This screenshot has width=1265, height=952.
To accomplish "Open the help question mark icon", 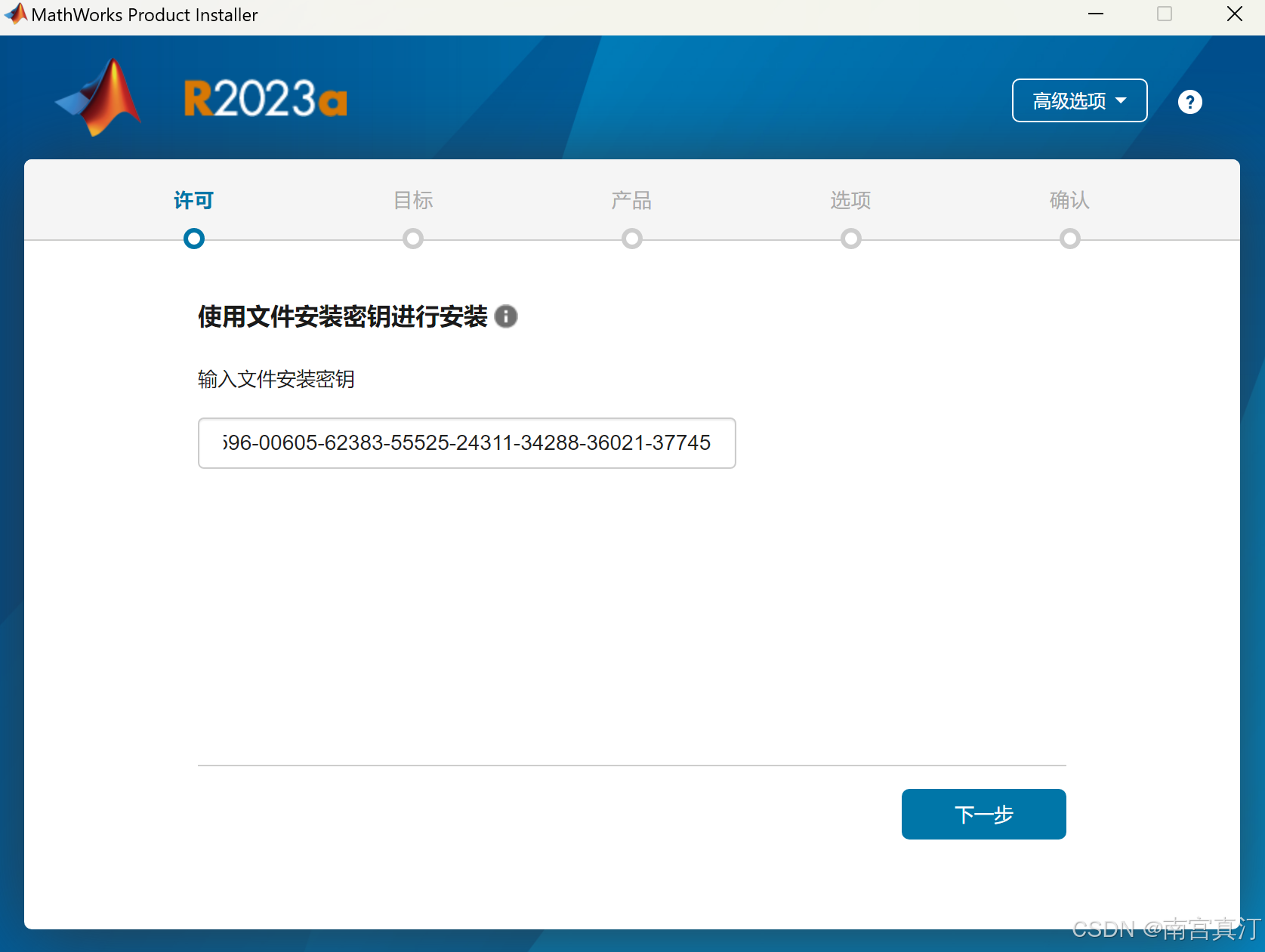I will 1189,101.
